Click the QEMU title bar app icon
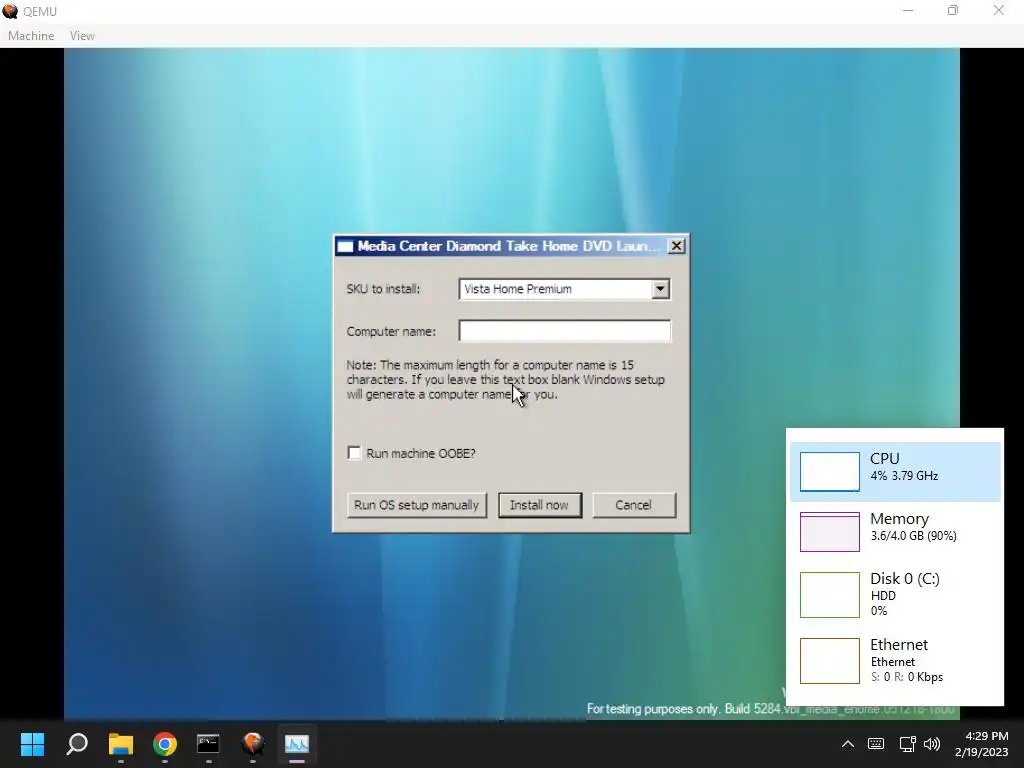The image size is (1024, 768). [10, 11]
